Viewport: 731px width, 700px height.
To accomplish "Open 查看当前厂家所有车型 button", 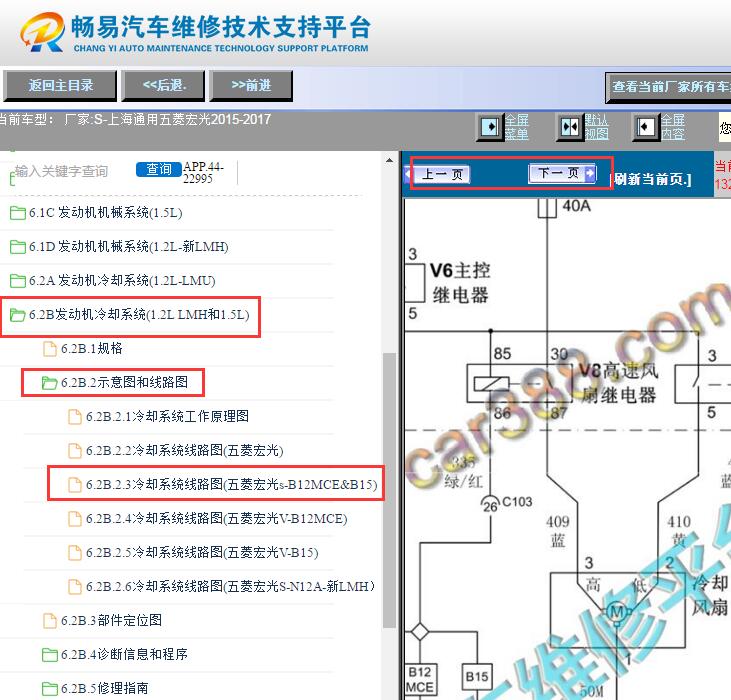I will tap(669, 87).
